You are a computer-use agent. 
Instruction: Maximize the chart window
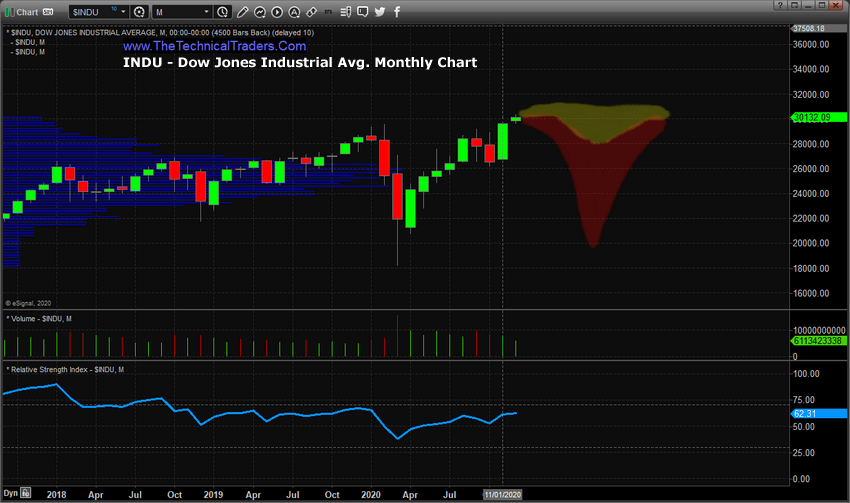822,5
